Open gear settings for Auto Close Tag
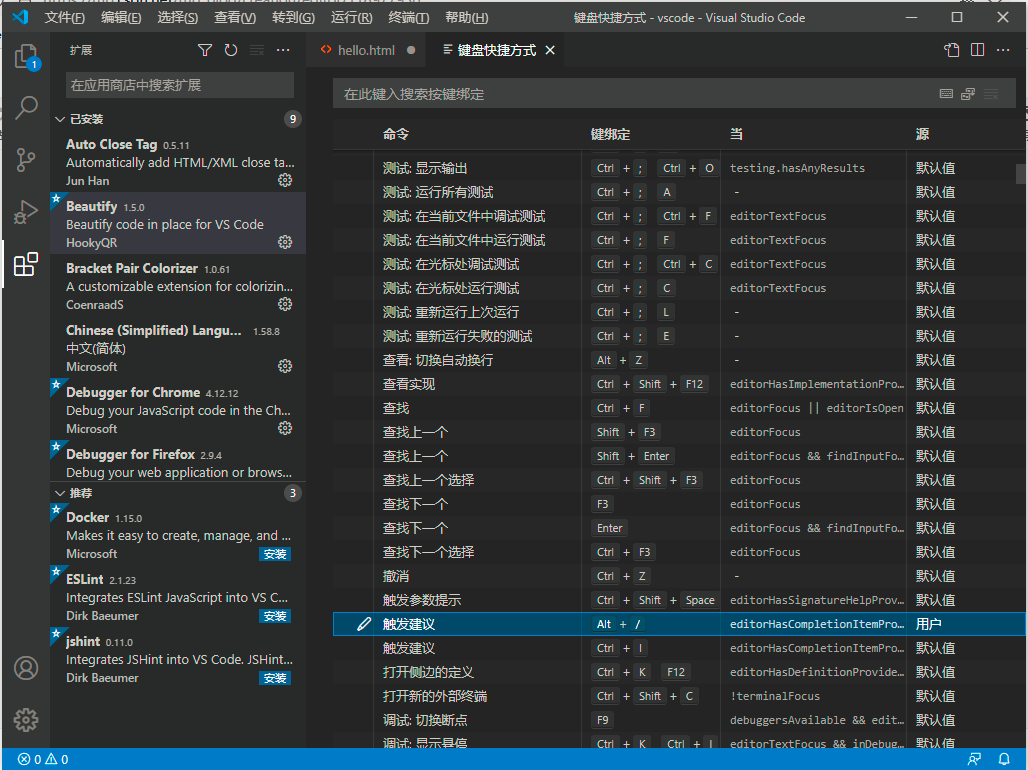The height and width of the screenshot is (770, 1028). [x=285, y=180]
